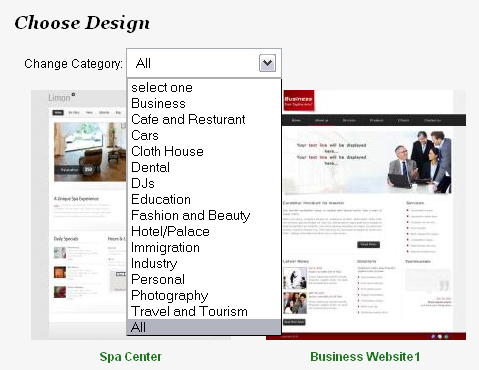Open the Change Category combo box
Image resolution: width=479 pixels, height=370 pixels.
[204, 63]
